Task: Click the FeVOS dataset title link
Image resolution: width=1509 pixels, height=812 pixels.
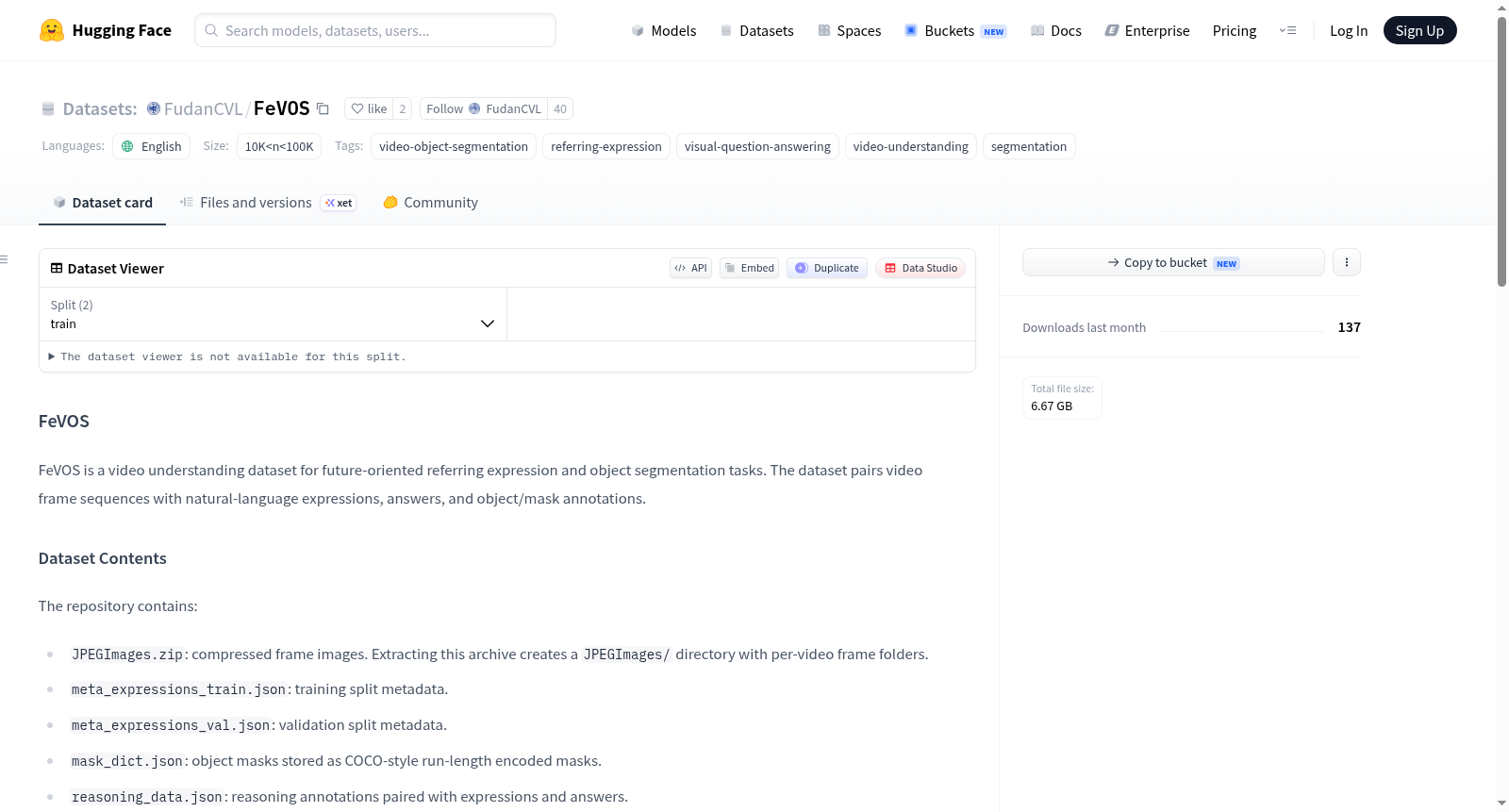Action: point(281,108)
